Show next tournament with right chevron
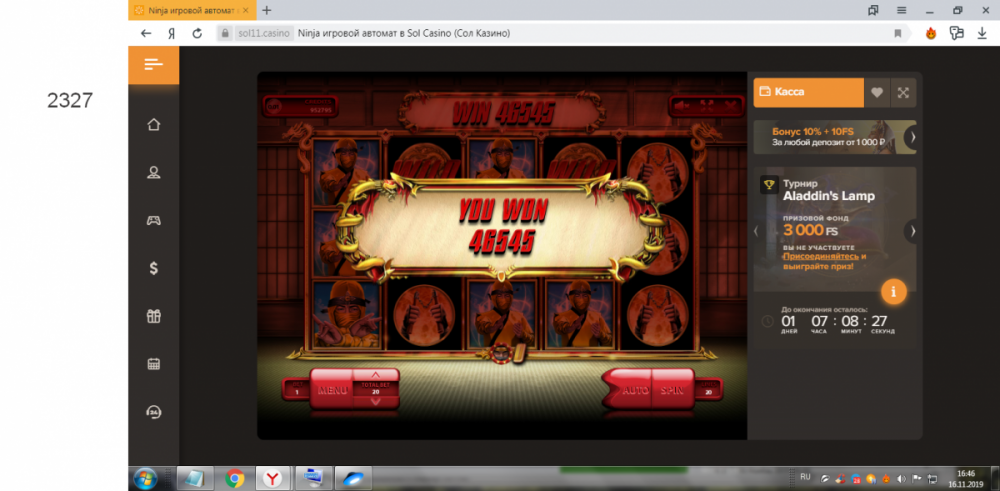This screenshot has height=491, width=1000. tap(910, 231)
